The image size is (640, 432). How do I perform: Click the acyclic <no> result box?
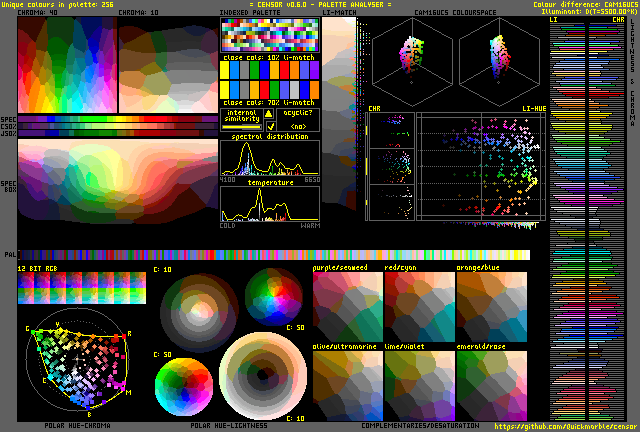tap(298, 120)
